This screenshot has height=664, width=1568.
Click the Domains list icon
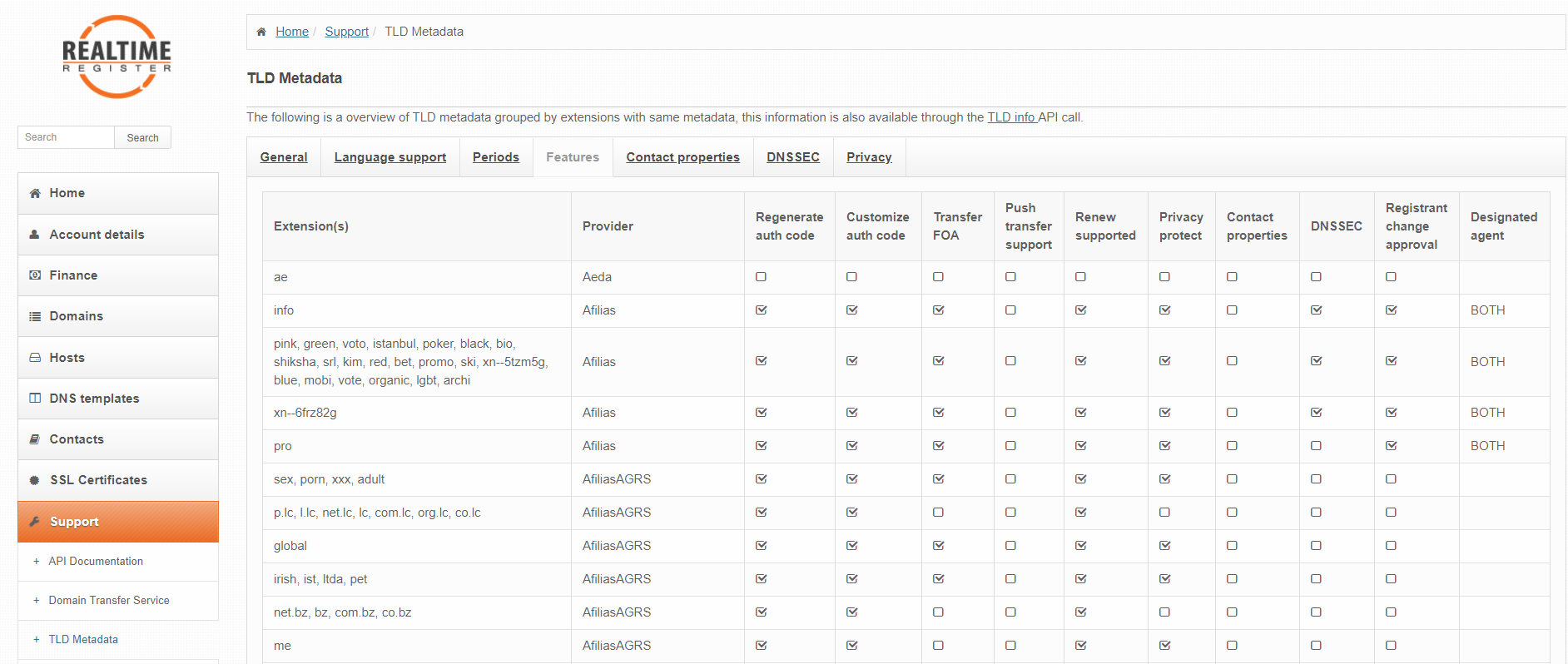pyautogui.click(x=35, y=316)
